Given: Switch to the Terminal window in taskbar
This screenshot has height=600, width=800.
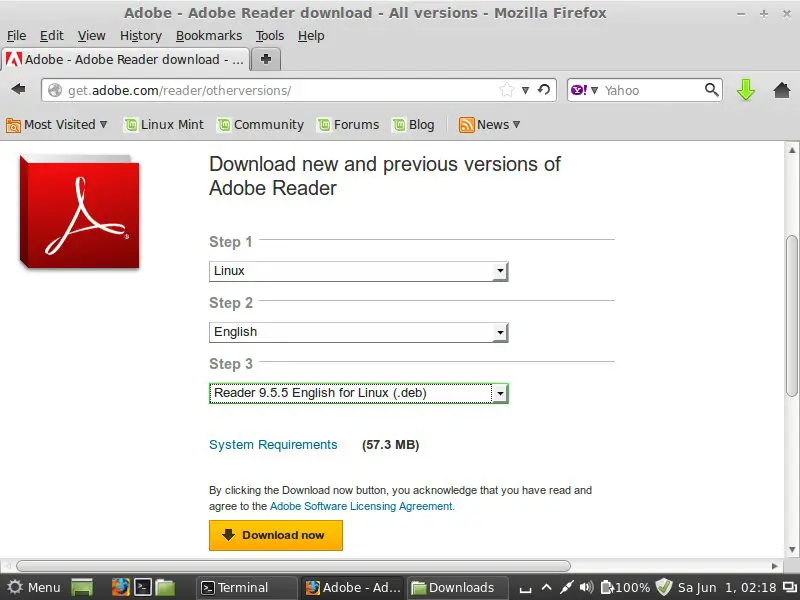Looking at the screenshot, I should click(x=247, y=588).
